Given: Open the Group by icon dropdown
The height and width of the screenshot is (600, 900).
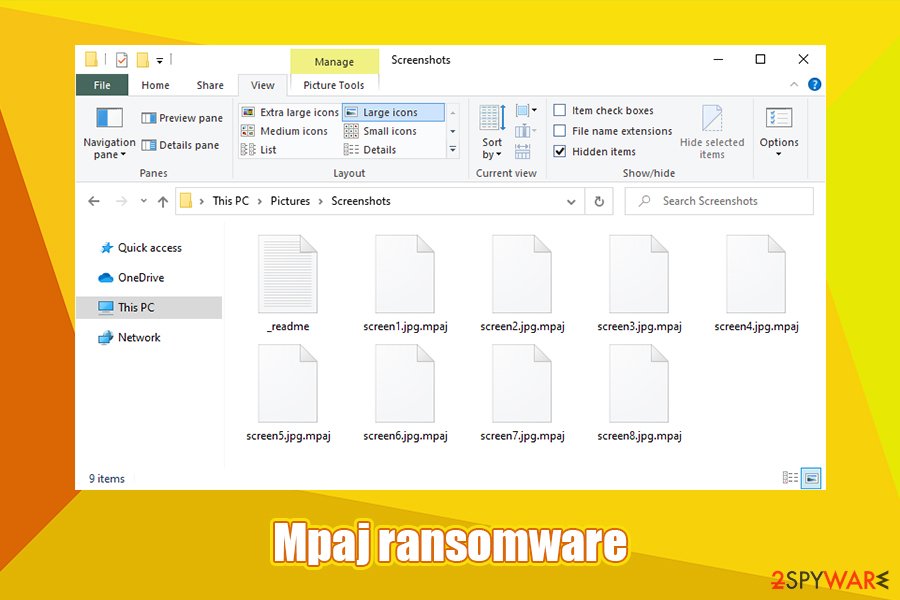Looking at the screenshot, I should (x=526, y=110).
